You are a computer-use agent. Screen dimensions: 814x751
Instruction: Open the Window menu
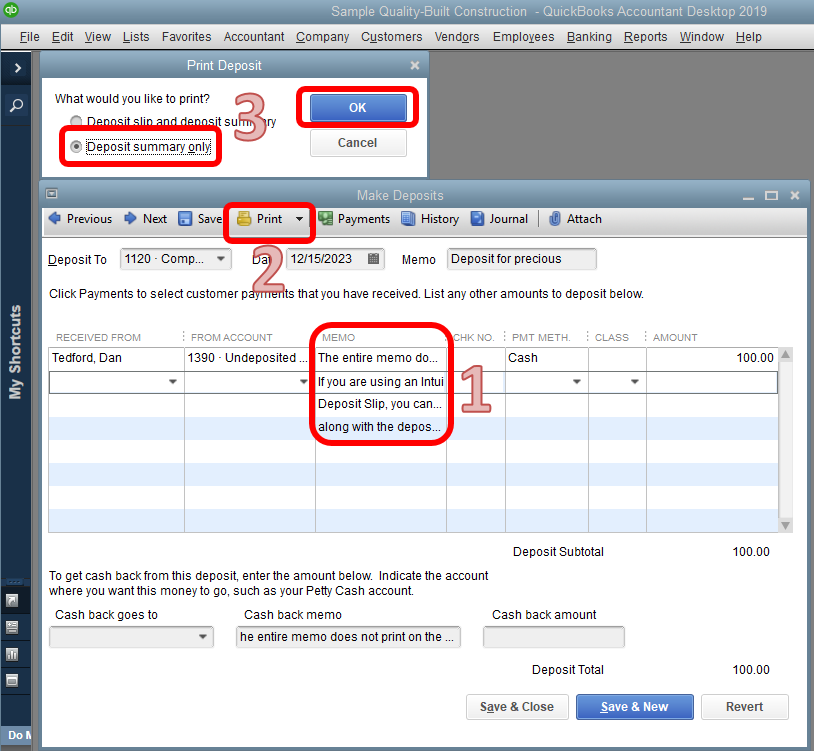point(701,37)
